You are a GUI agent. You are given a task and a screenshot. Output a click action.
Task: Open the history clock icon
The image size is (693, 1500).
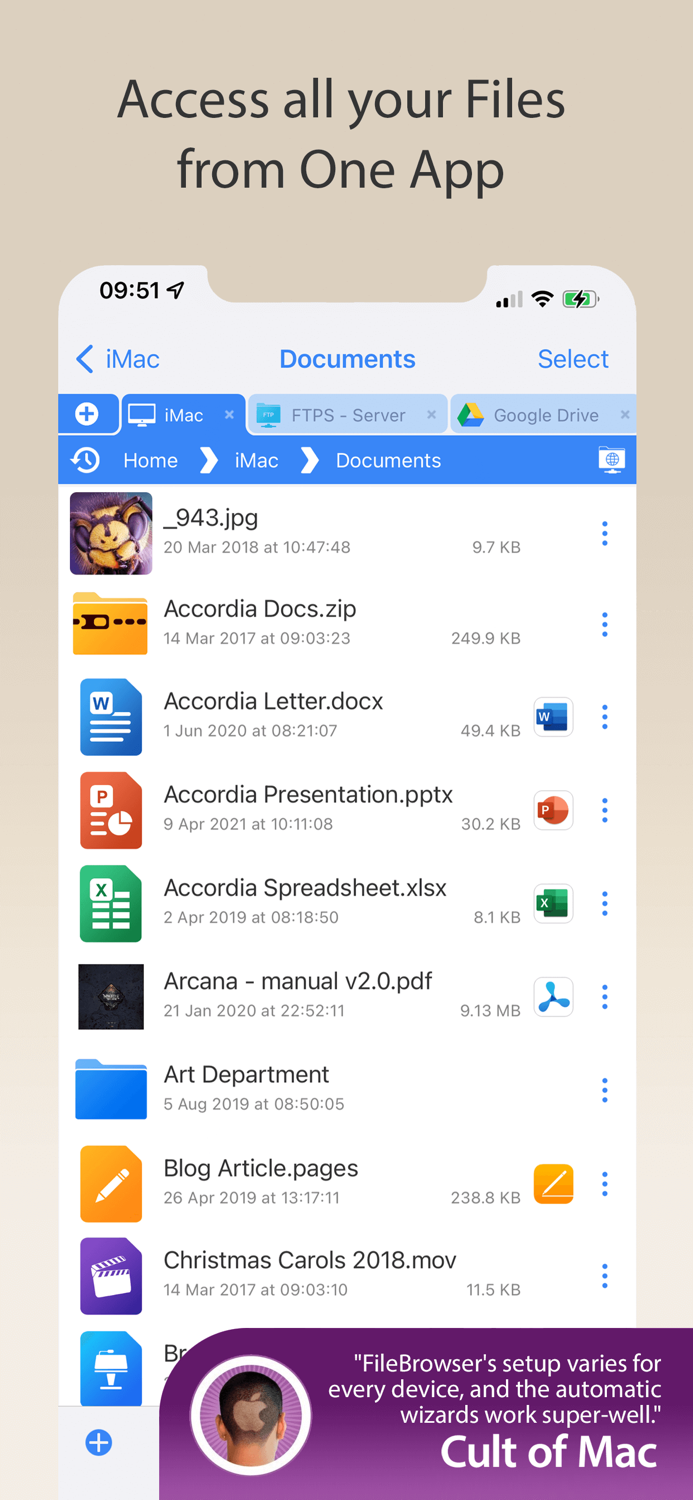click(86, 460)
